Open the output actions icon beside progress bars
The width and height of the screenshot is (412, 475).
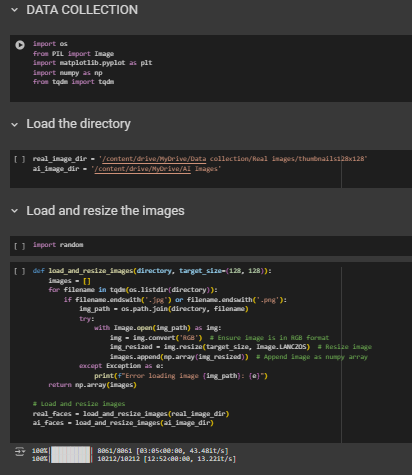(20, 452)
